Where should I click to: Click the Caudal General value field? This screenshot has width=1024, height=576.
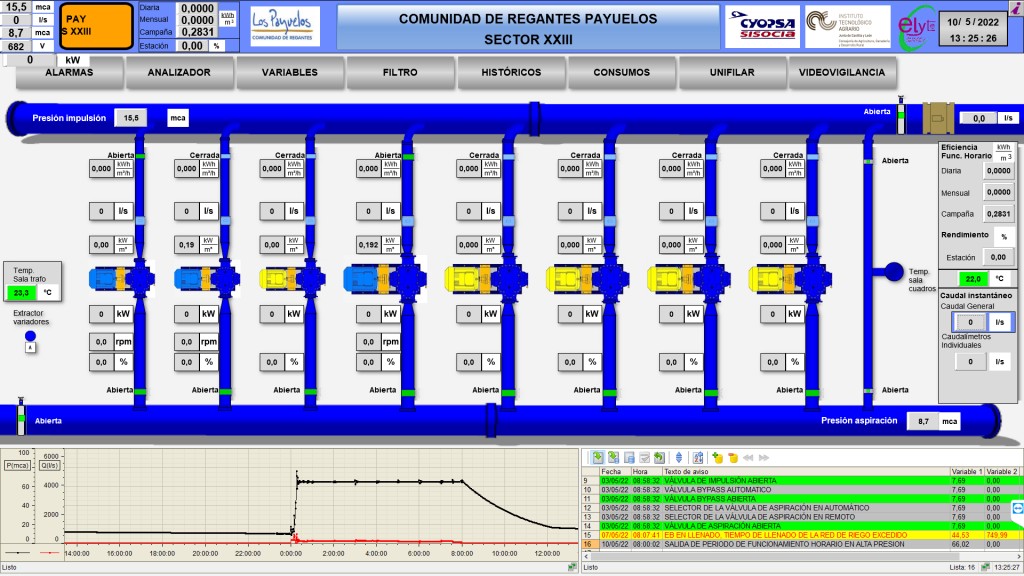[964, 322]
